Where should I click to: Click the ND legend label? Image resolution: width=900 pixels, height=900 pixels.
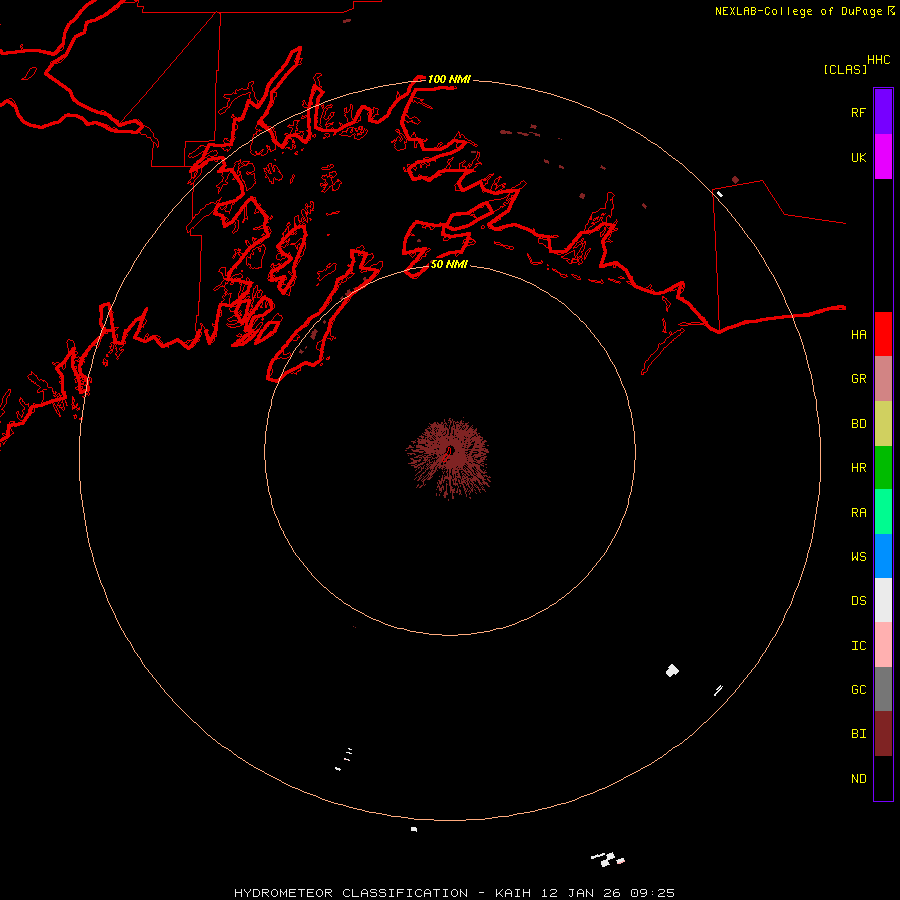(858, 778)
